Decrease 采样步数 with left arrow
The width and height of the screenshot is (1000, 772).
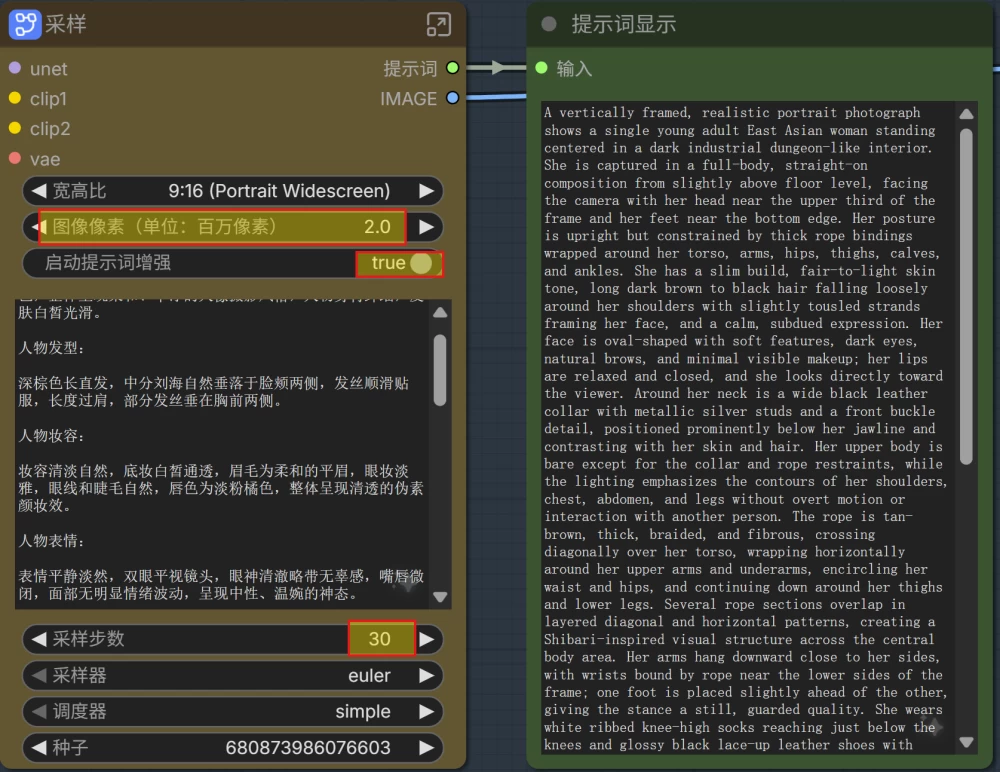coord(39,639)
